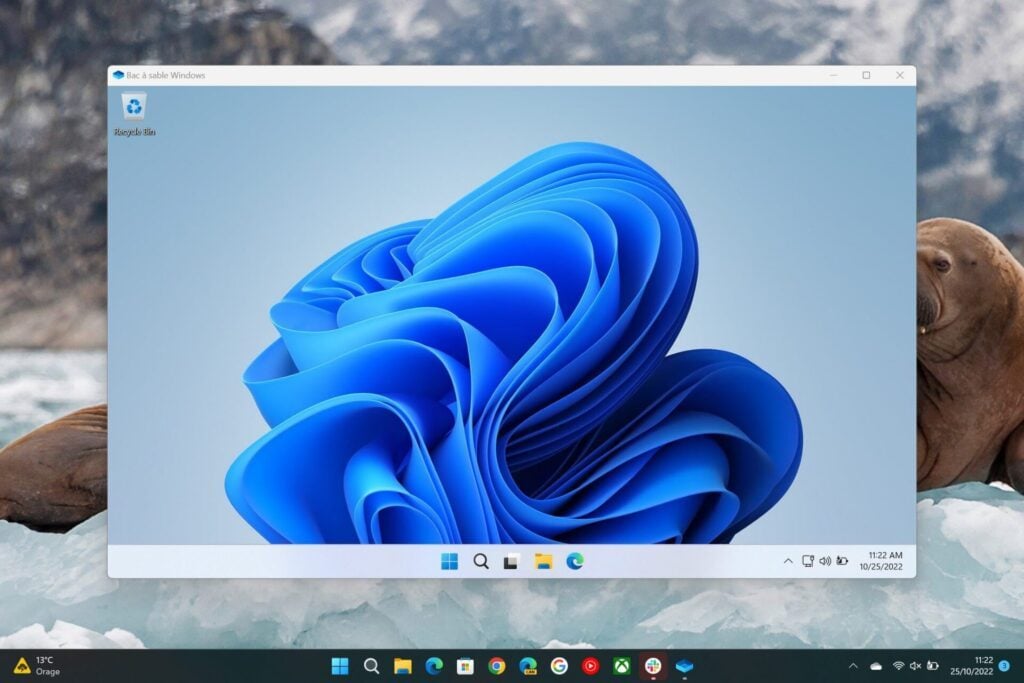Open the Recycle Bin in the sandbox
1024x683 pixels.
[134, 114]
